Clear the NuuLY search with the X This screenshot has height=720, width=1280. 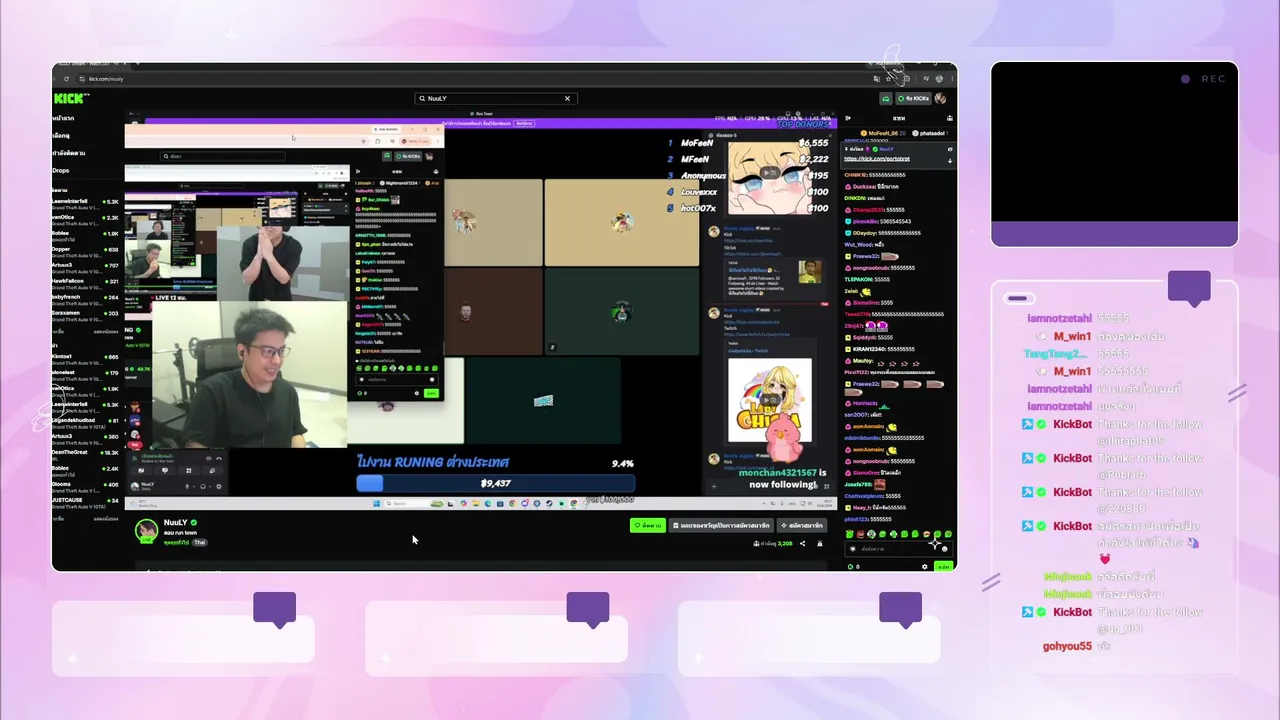coord(567,98)
